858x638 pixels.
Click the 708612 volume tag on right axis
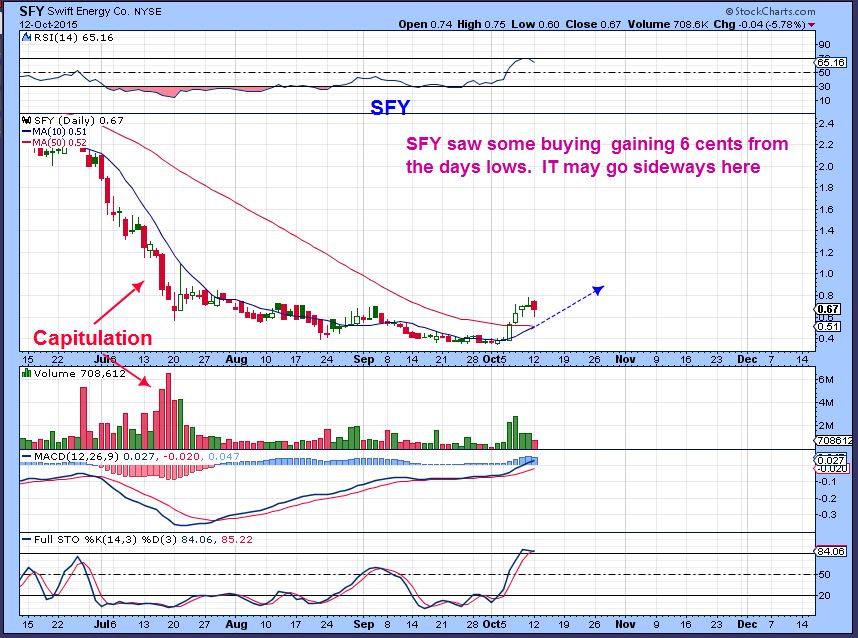click(835, 440)
